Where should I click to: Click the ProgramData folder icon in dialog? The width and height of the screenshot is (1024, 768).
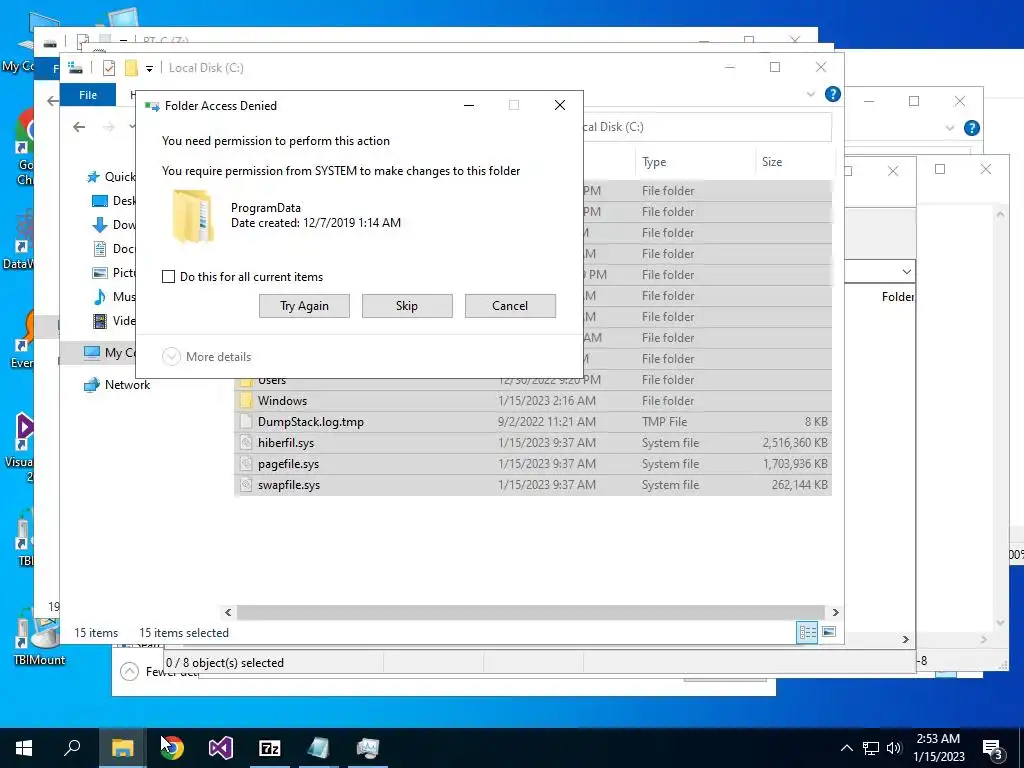193,216
